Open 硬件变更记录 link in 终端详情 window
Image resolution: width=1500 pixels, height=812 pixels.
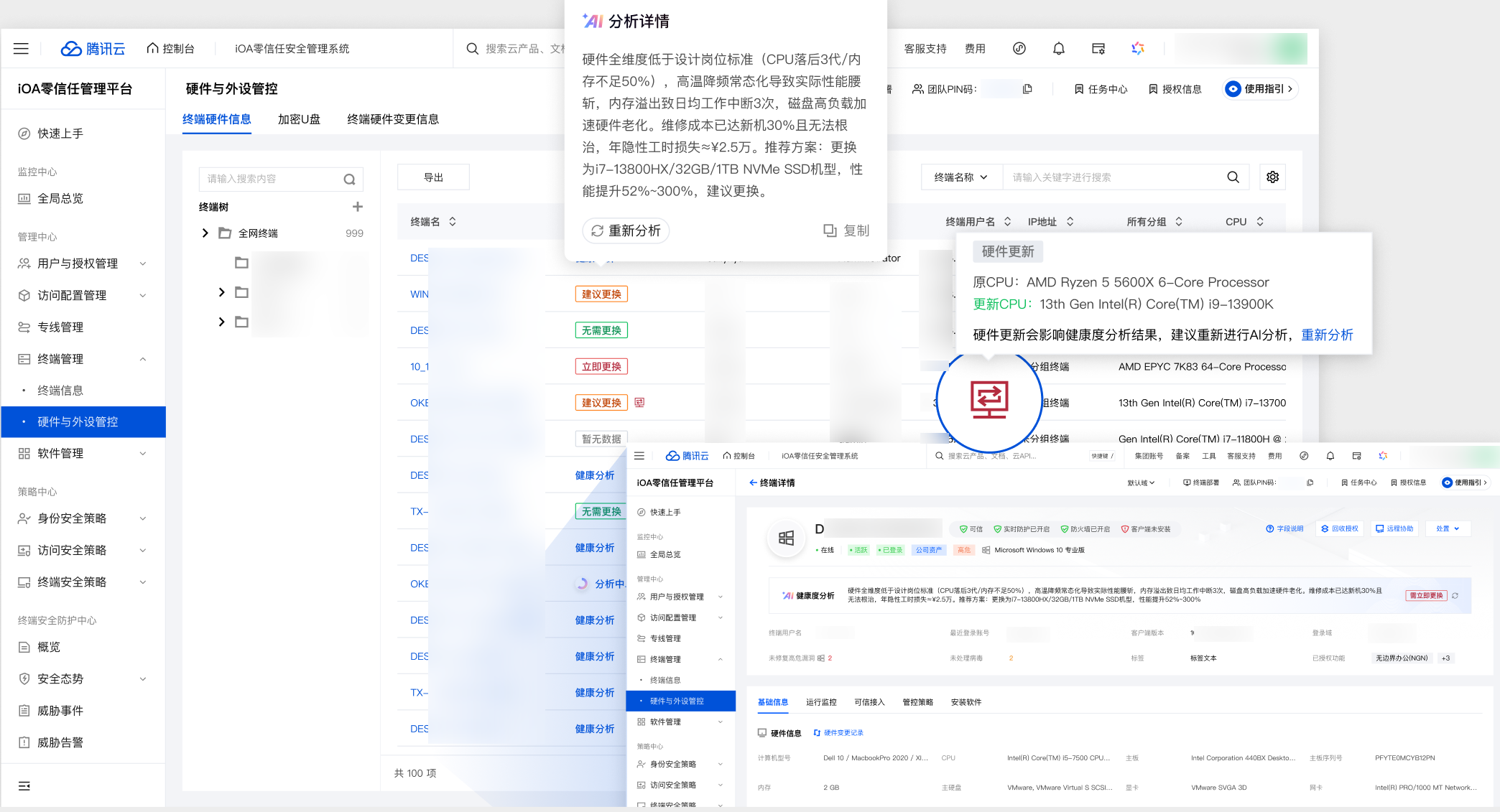coord(838,733)
